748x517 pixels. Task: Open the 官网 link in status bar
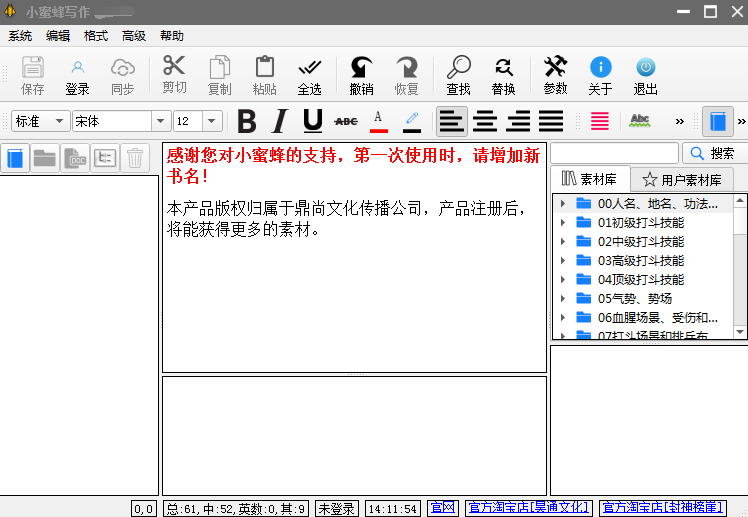click(x=441, y=508)
